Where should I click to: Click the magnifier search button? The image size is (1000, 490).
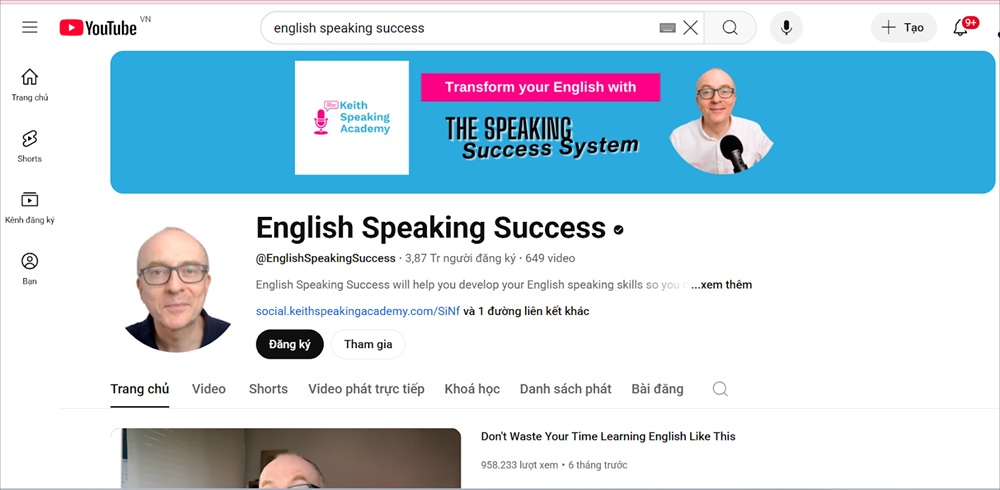[730, 27]
